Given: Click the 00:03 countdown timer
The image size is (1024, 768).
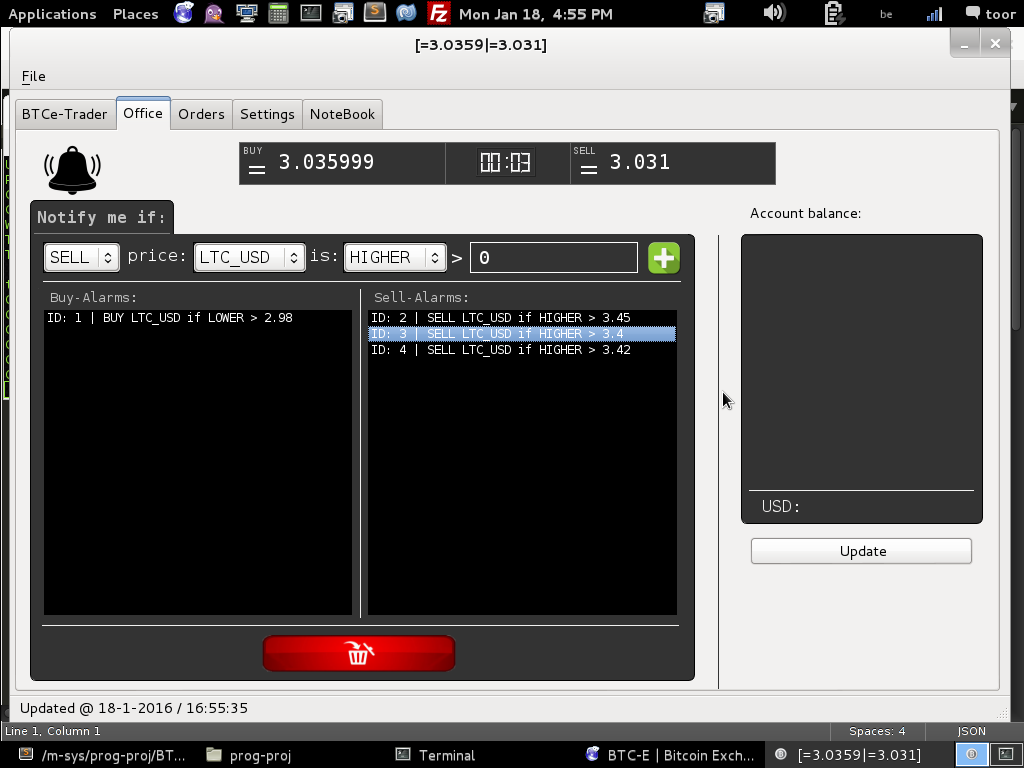Looking at the screenshot, I should pyautogui.click(x=506, y=162).
